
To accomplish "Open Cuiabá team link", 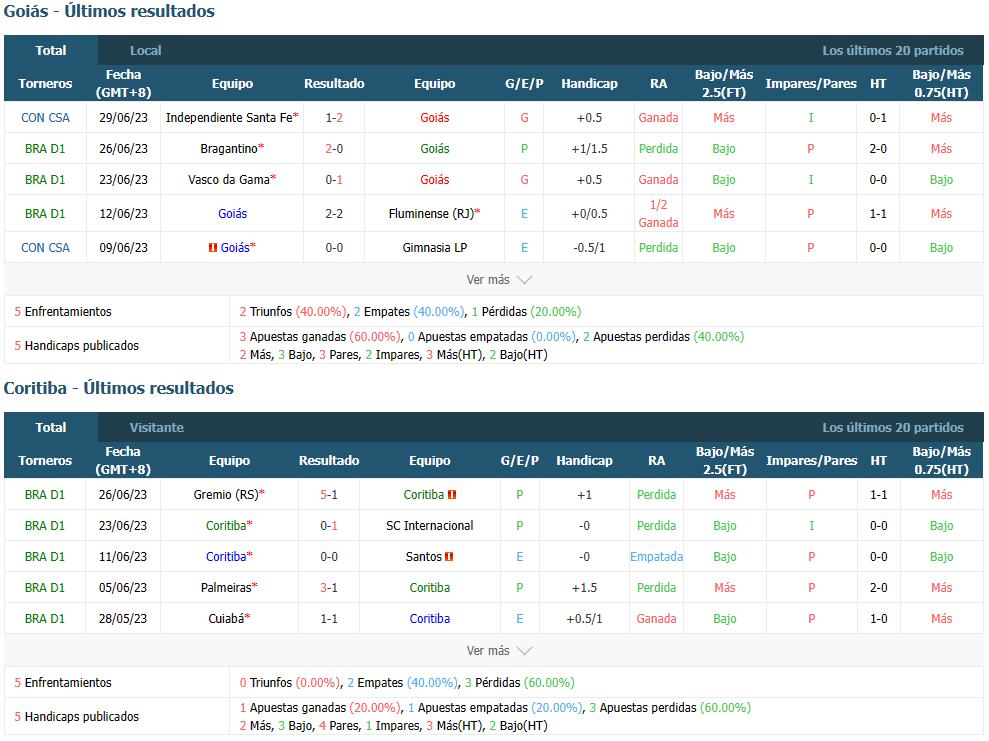I will pyautogui.click(x=226, y=619).
